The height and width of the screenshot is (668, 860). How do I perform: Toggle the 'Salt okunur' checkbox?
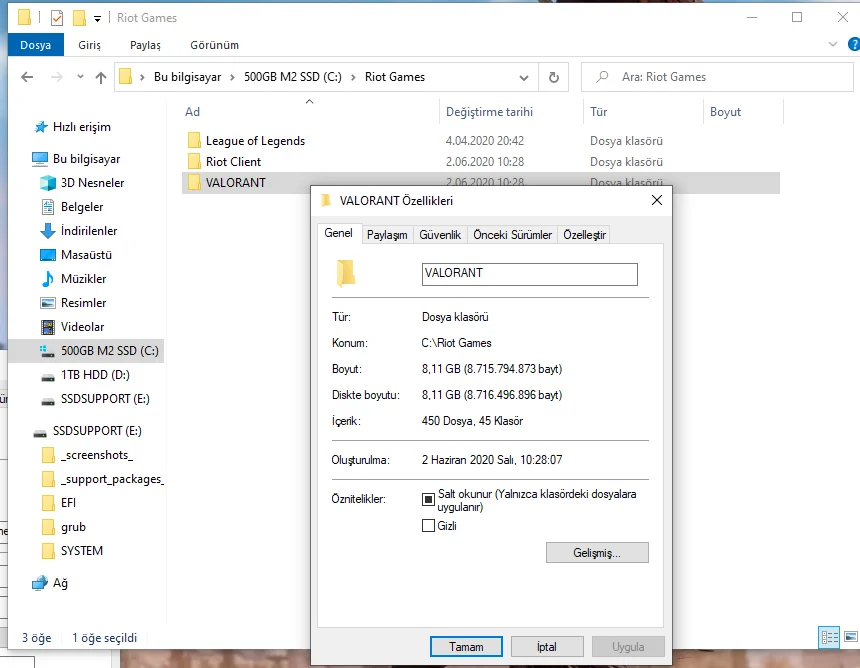(x=428, y=500)
